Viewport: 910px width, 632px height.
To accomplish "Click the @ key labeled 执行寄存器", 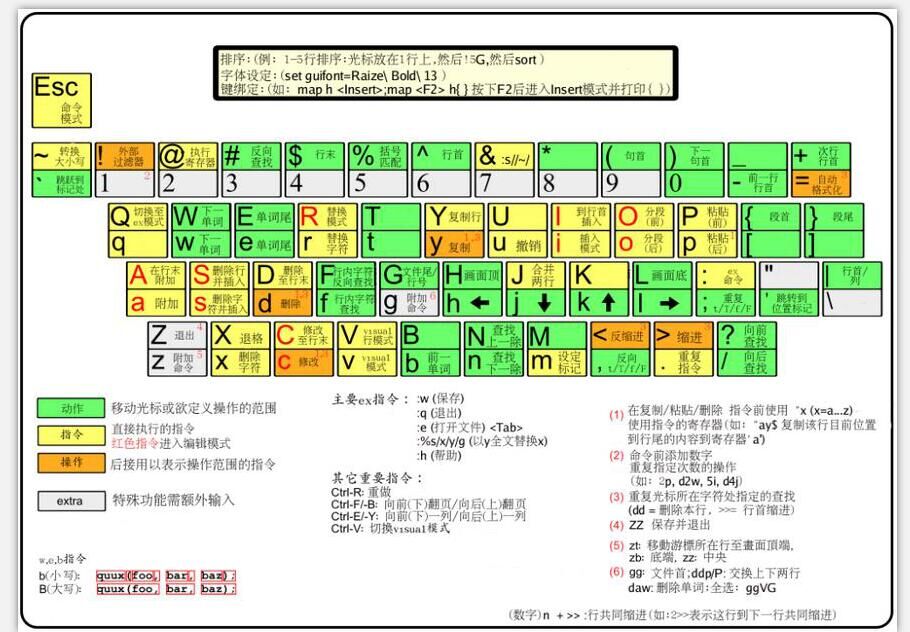I will pyautogui.click(x=188, y=156).
